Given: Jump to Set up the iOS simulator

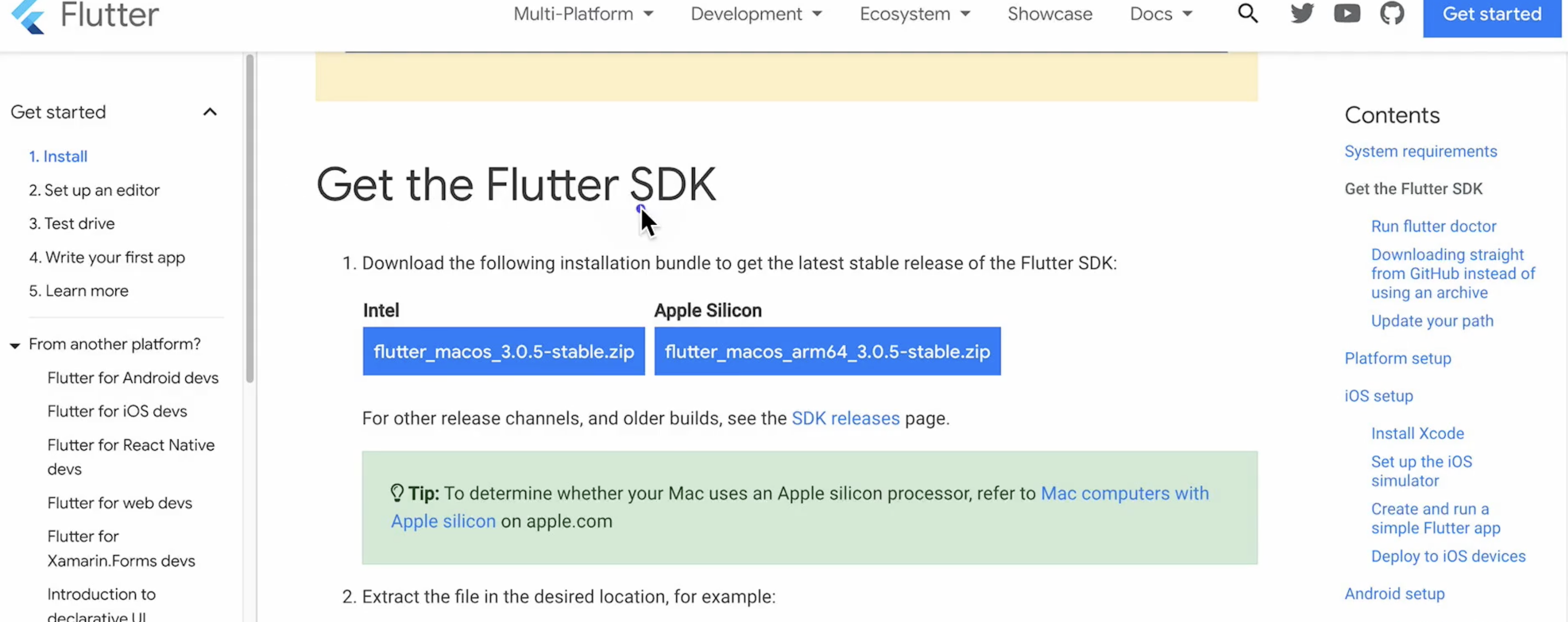Looking at the screenshot, I should pos(1421,471).
